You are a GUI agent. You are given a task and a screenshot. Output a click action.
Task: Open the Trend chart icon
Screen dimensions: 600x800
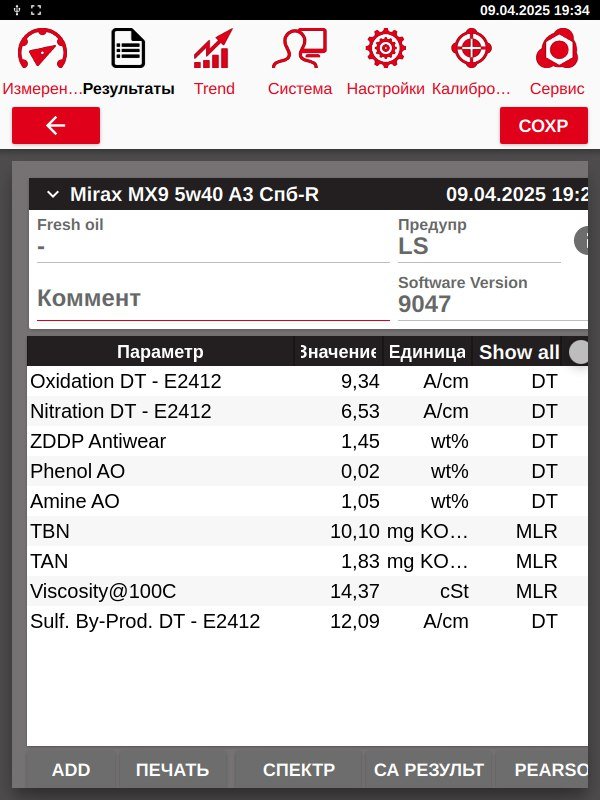[214, 48]
